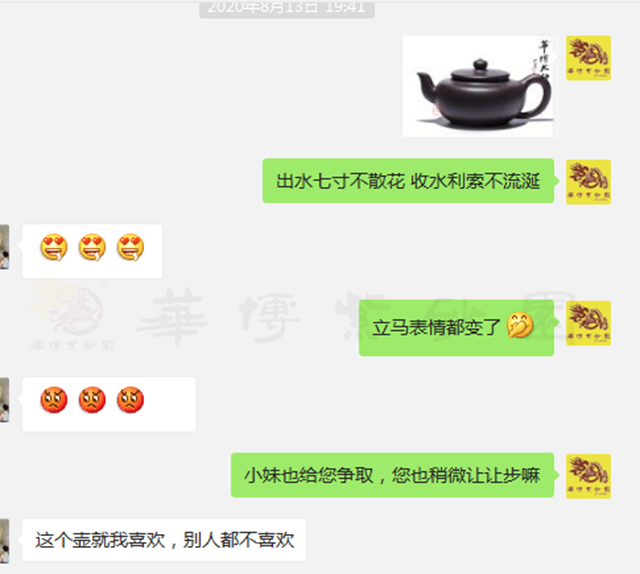Screen dimensions: 640x574
Task: Click contact avatar beside angry emoji message
Action: coord(4,400)
